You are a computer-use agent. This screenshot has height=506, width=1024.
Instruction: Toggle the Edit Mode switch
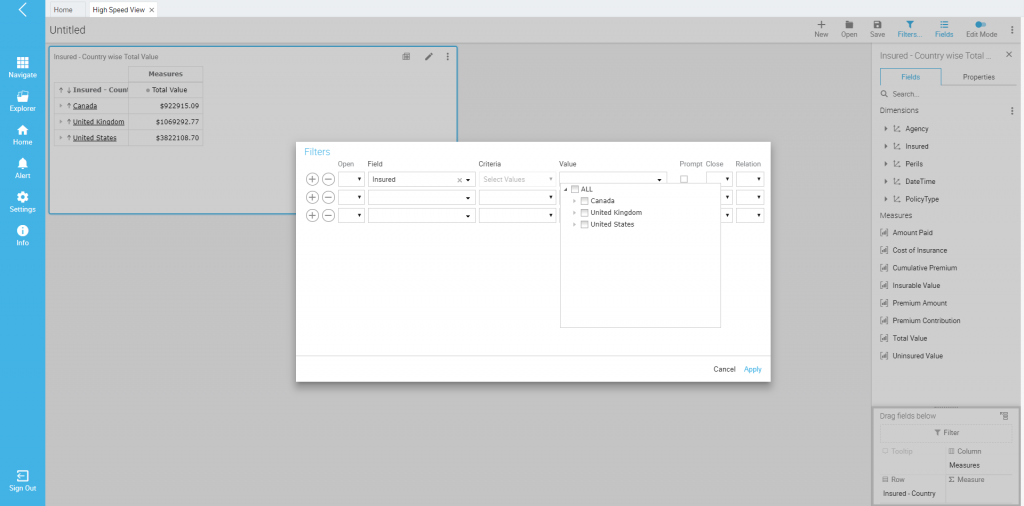click(x=981, y=24)
